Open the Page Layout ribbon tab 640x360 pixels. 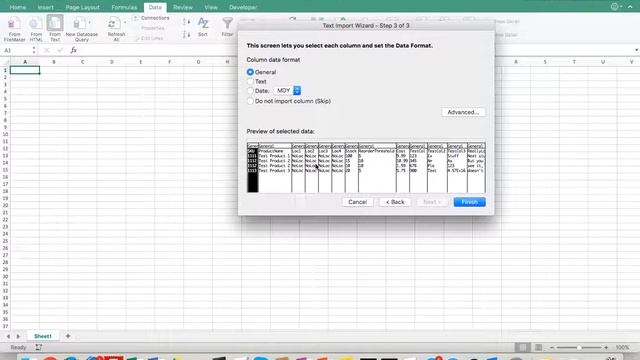pyautogui.click(x=82, y=7)
